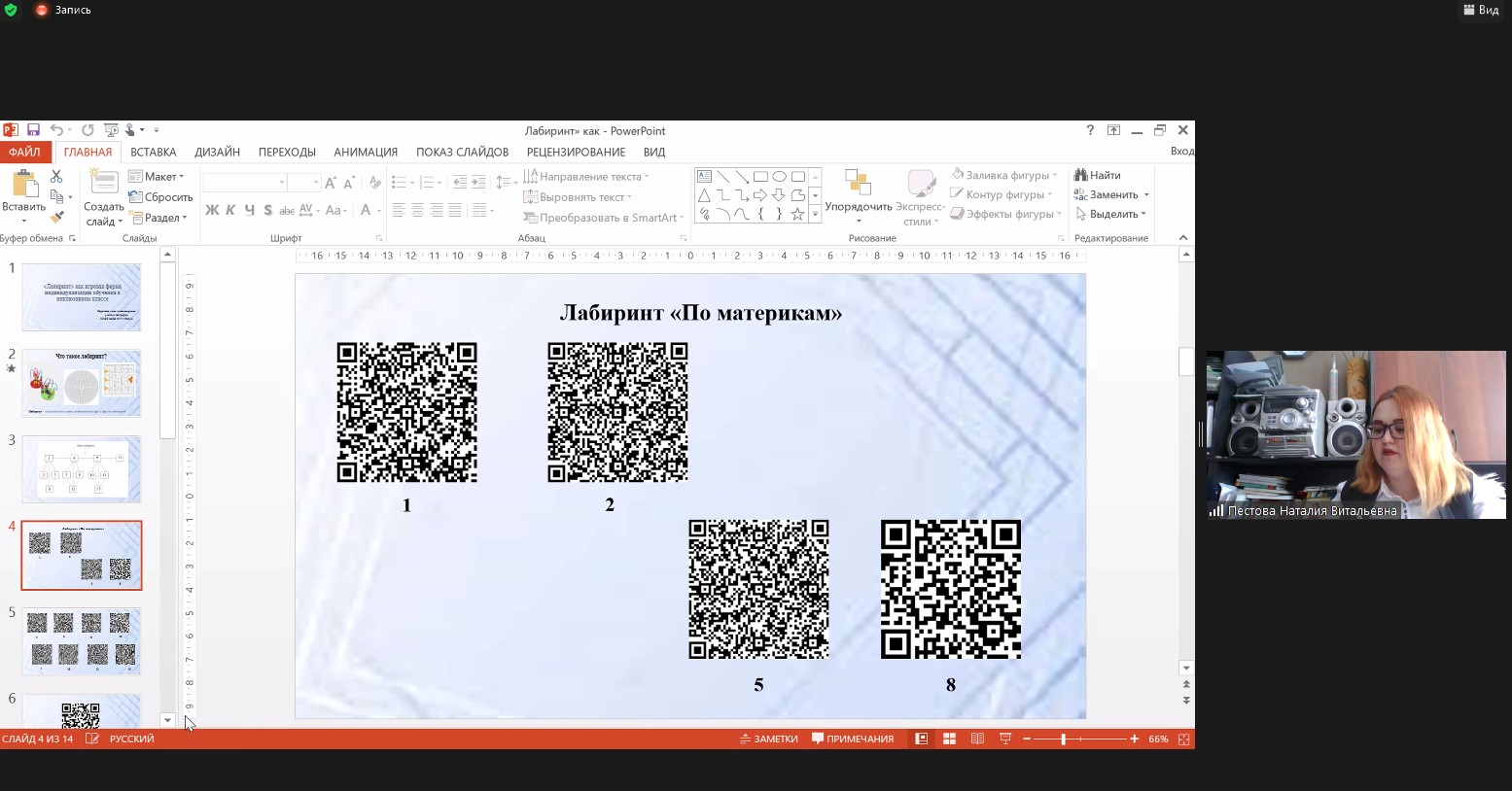This screenshot has width=1512, height=791.
Task: Create a new slide icon
Action: (103, 183)
